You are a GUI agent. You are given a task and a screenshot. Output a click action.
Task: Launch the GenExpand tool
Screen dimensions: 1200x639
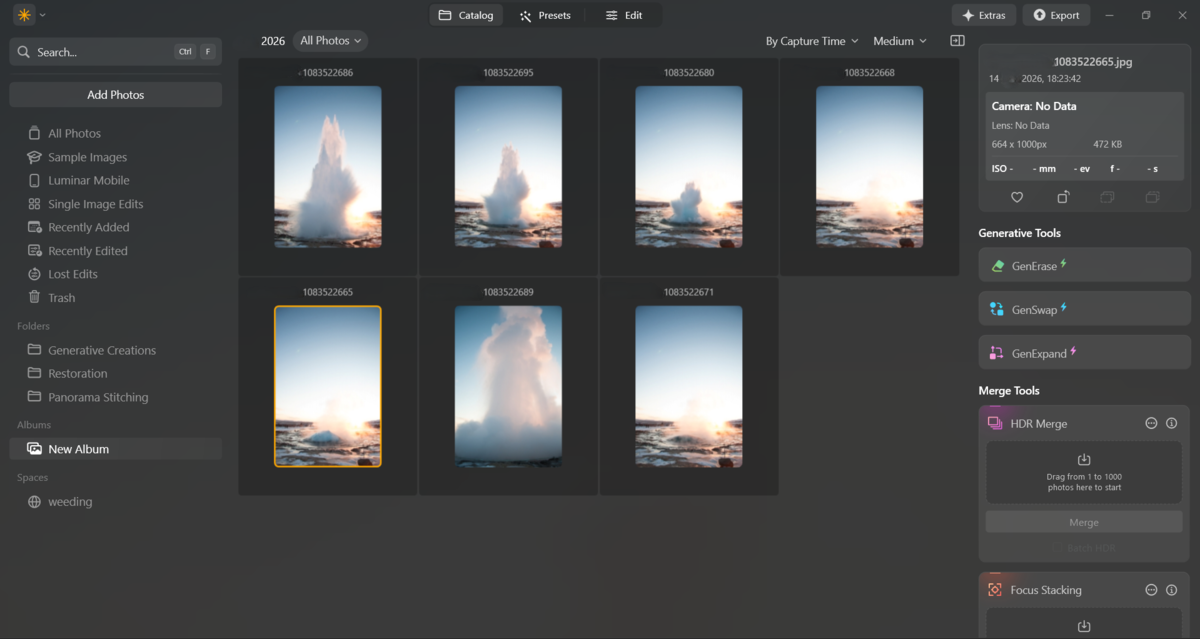coord(1083,352)
